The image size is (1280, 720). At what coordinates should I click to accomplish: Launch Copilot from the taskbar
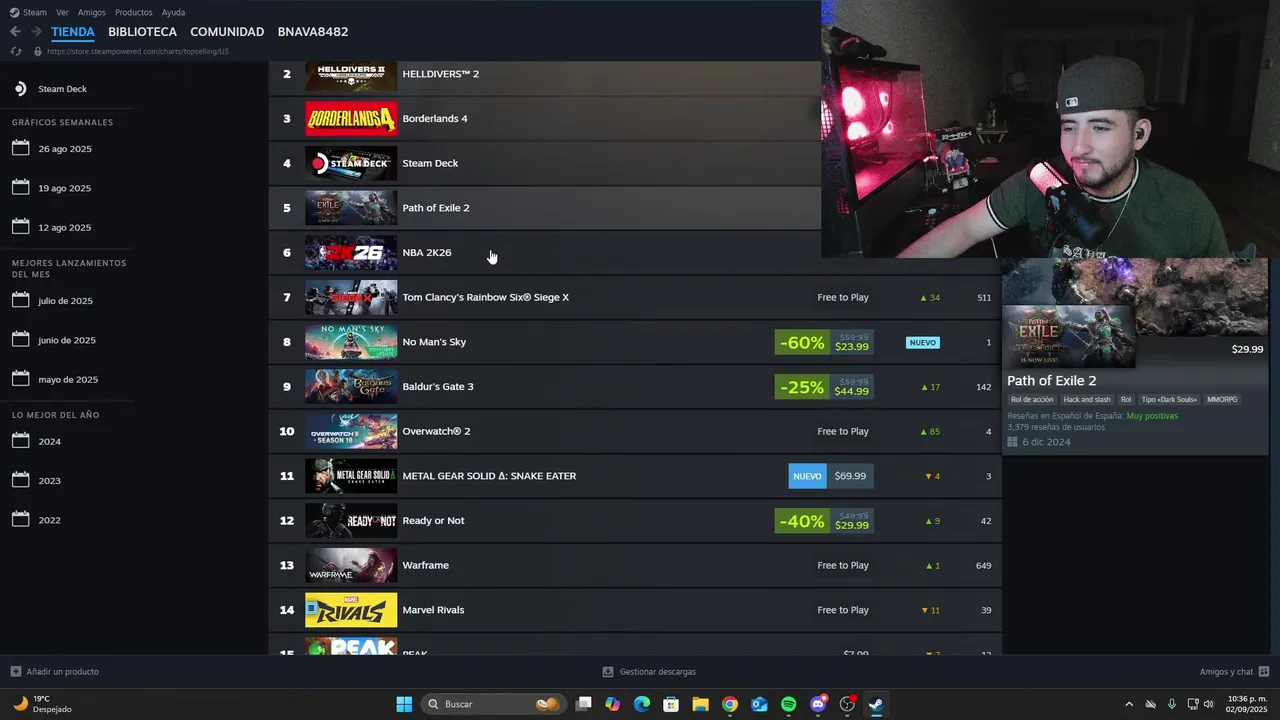pyautogui.click(x=613, y=704)
